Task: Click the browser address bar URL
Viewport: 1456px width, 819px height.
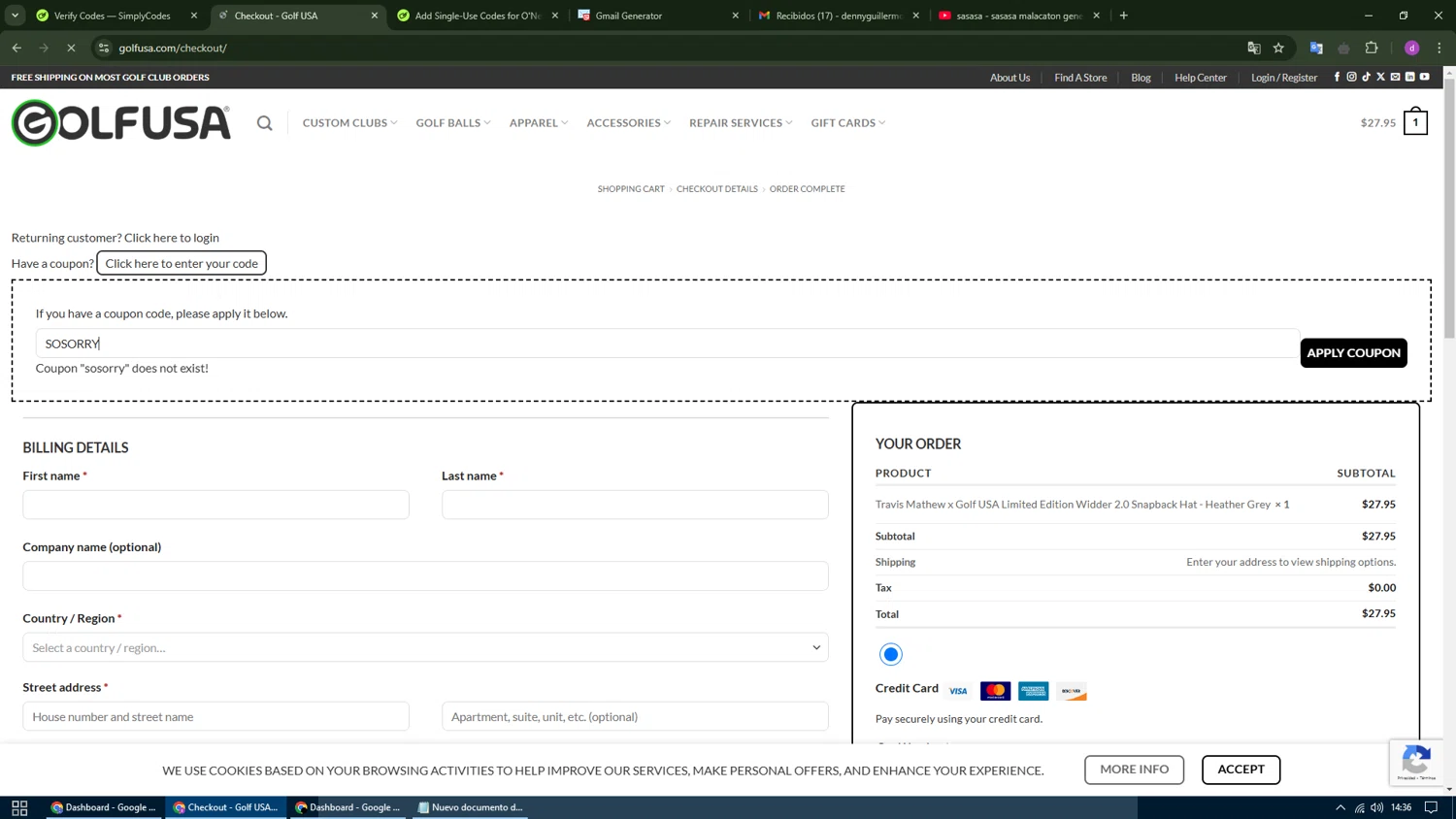Action: (x=173, y=48)
